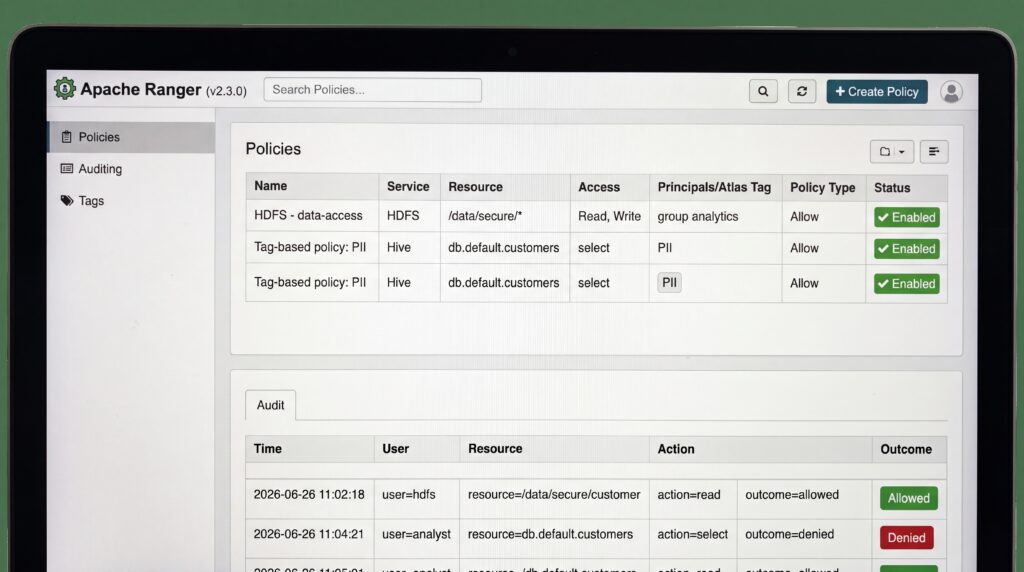Image resolution: width=1024 pixels, height=572 pixels.
Task: Click the Tags icon in sidebar
Action: (x=67, y=200)
